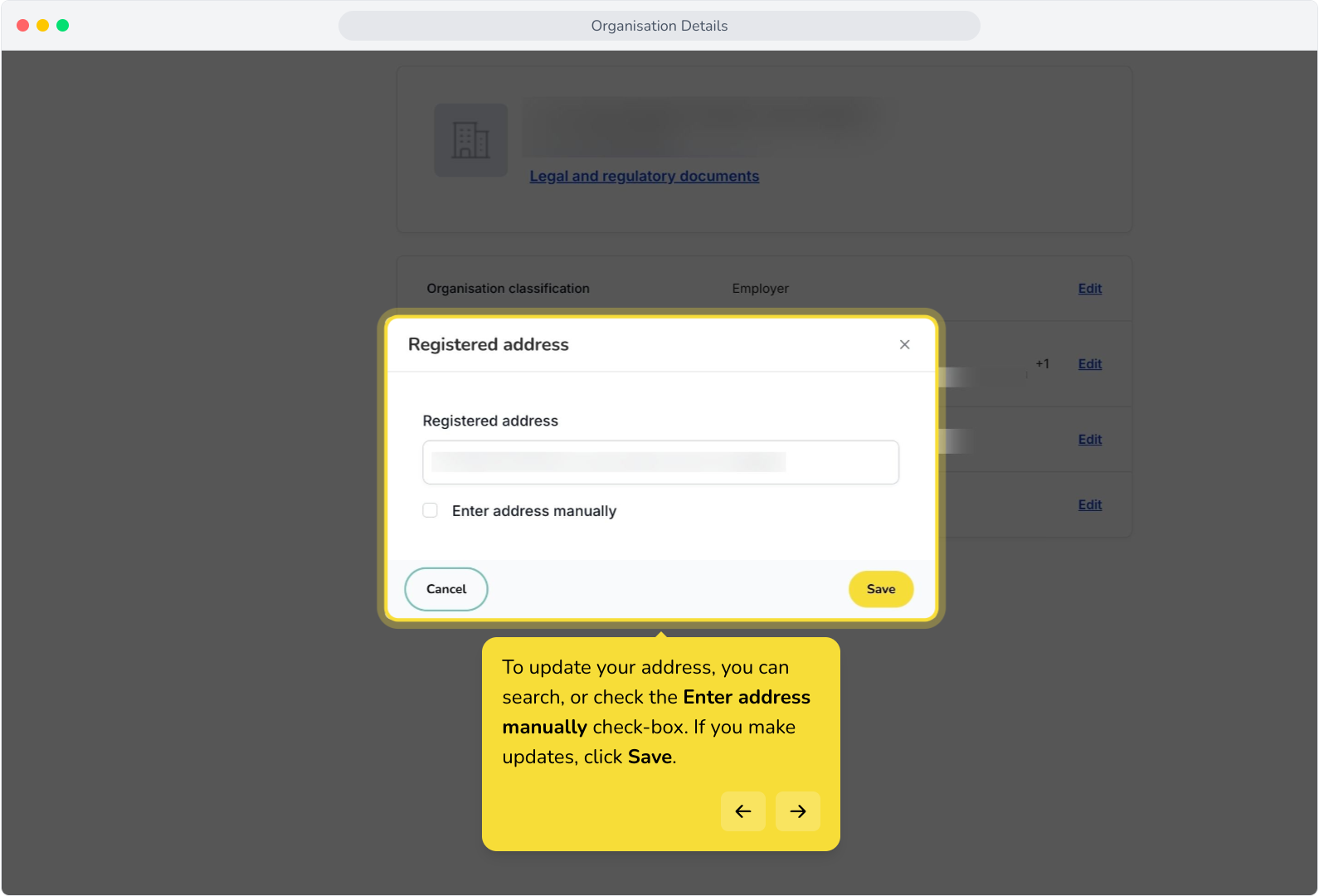
Task: Click the organisation building icon
Action: 471,140
